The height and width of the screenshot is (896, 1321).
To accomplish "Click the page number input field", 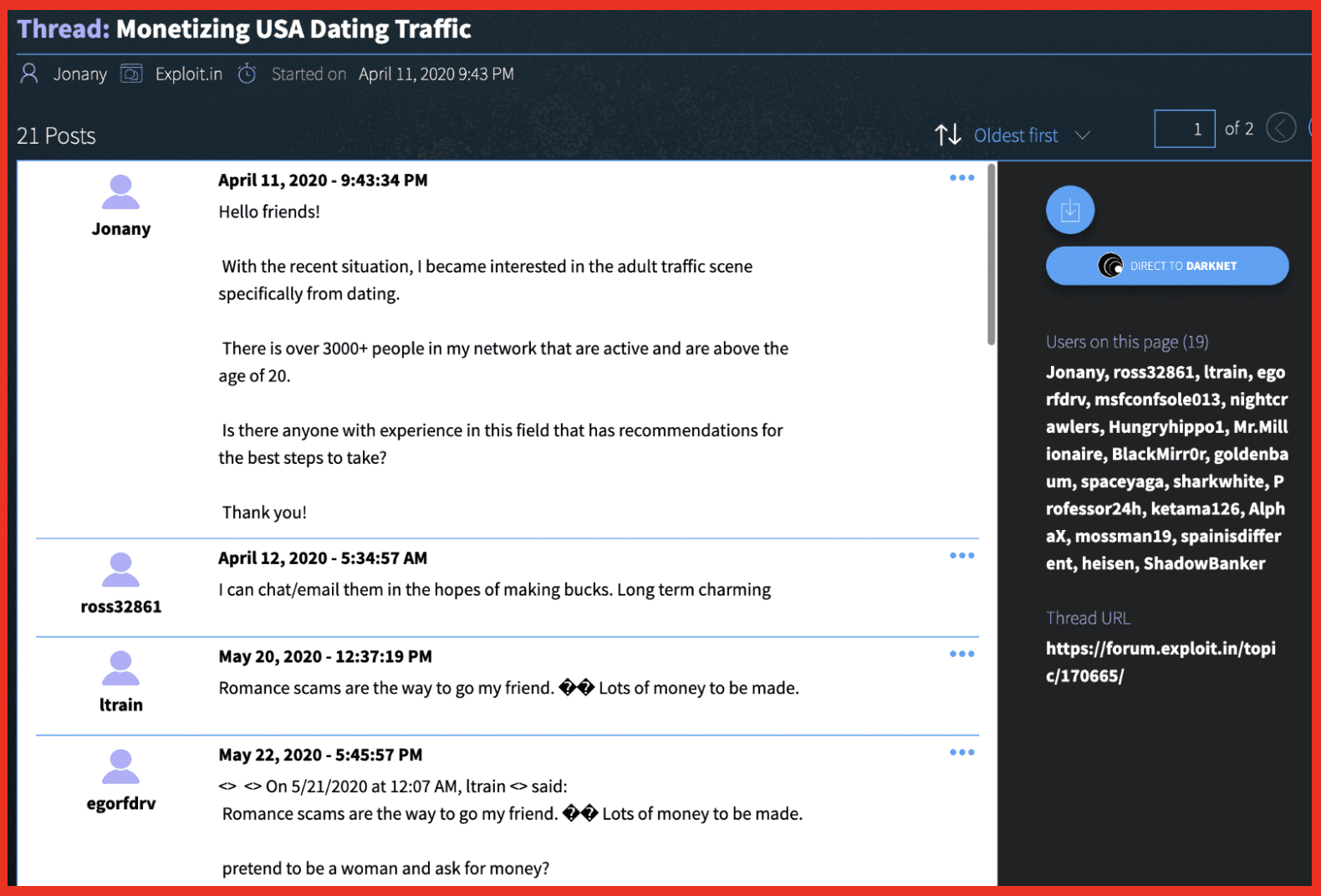I will [x=1184, y=129].
